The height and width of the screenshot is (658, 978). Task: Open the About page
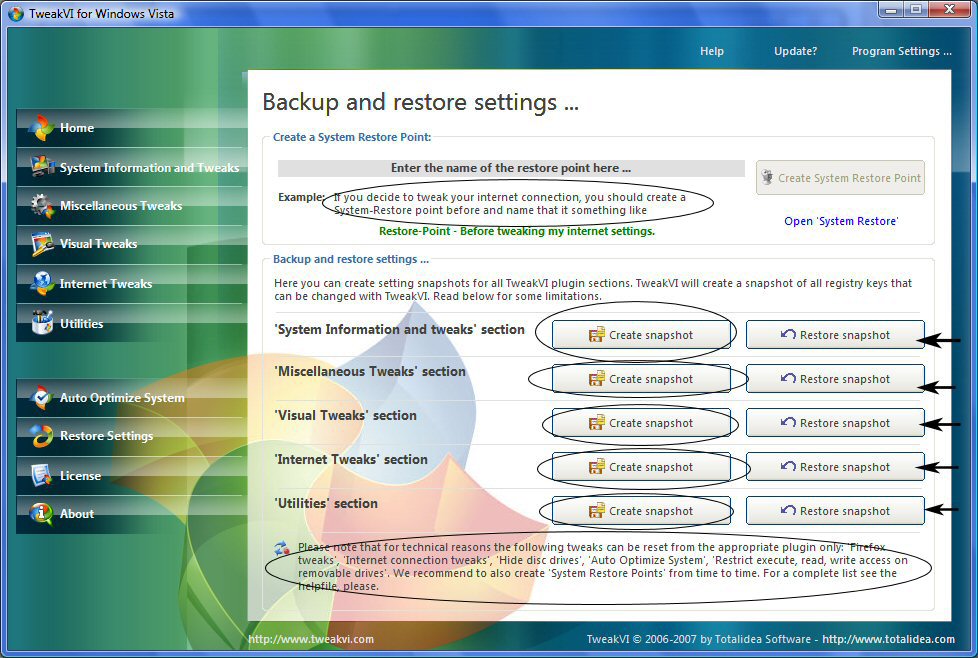(x=131, y=514)
